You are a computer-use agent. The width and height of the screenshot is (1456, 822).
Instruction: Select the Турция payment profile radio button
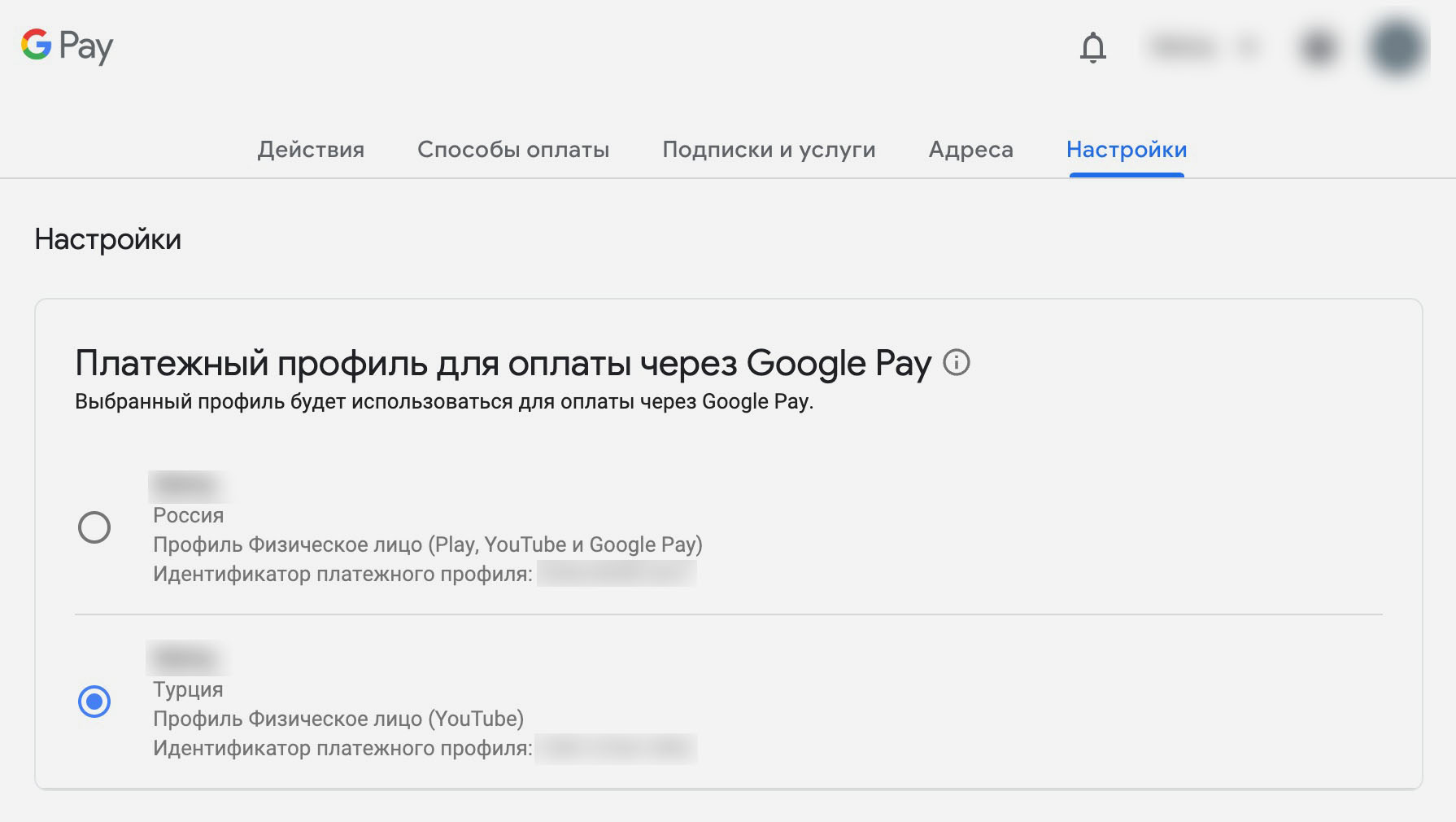click(x=94, y=701)
